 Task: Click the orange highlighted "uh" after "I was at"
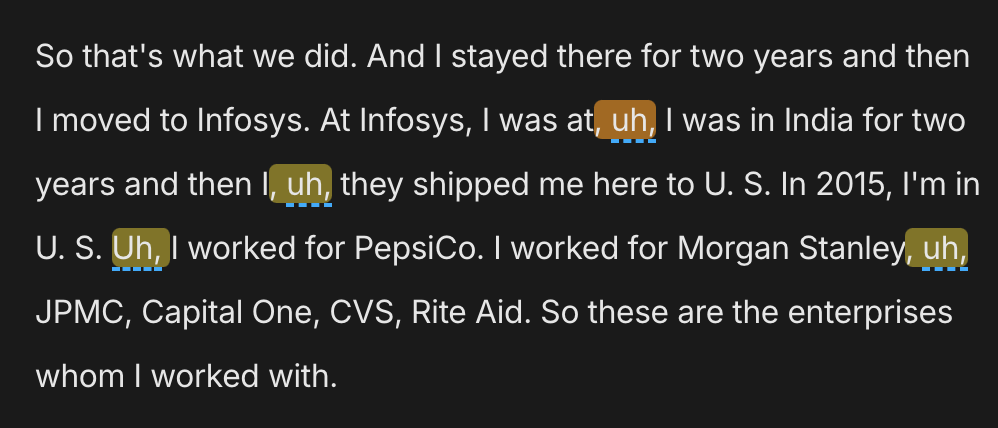[626, 121]
